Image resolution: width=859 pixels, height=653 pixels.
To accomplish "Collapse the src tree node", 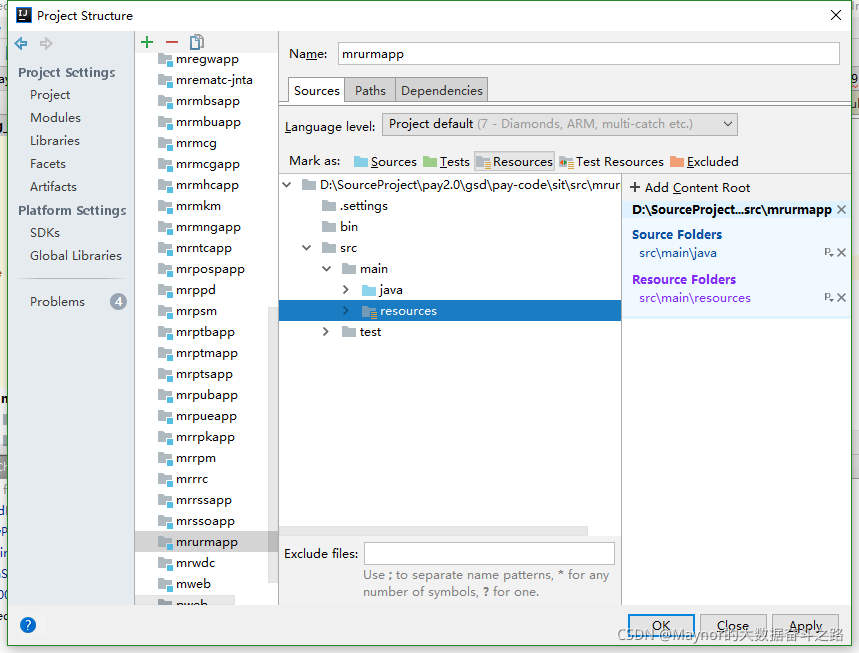I will 307,247.
